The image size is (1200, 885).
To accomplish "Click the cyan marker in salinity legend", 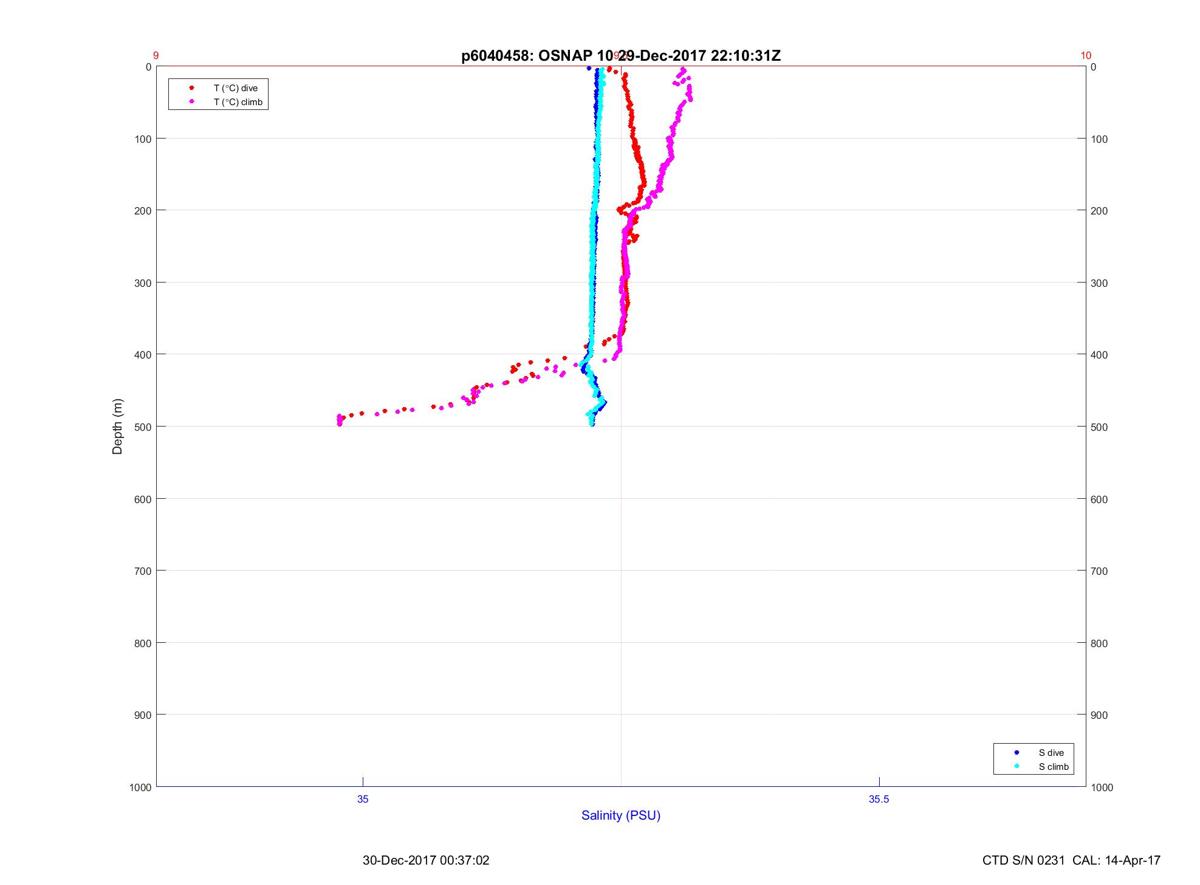I will tap(1016, 766).
